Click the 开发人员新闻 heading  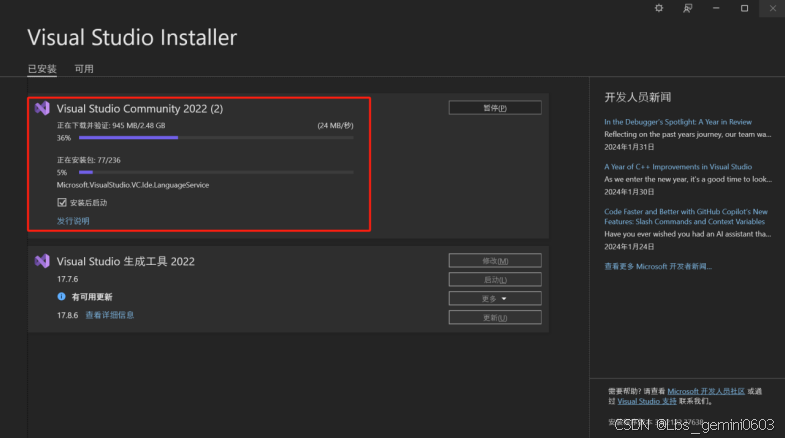638,97
